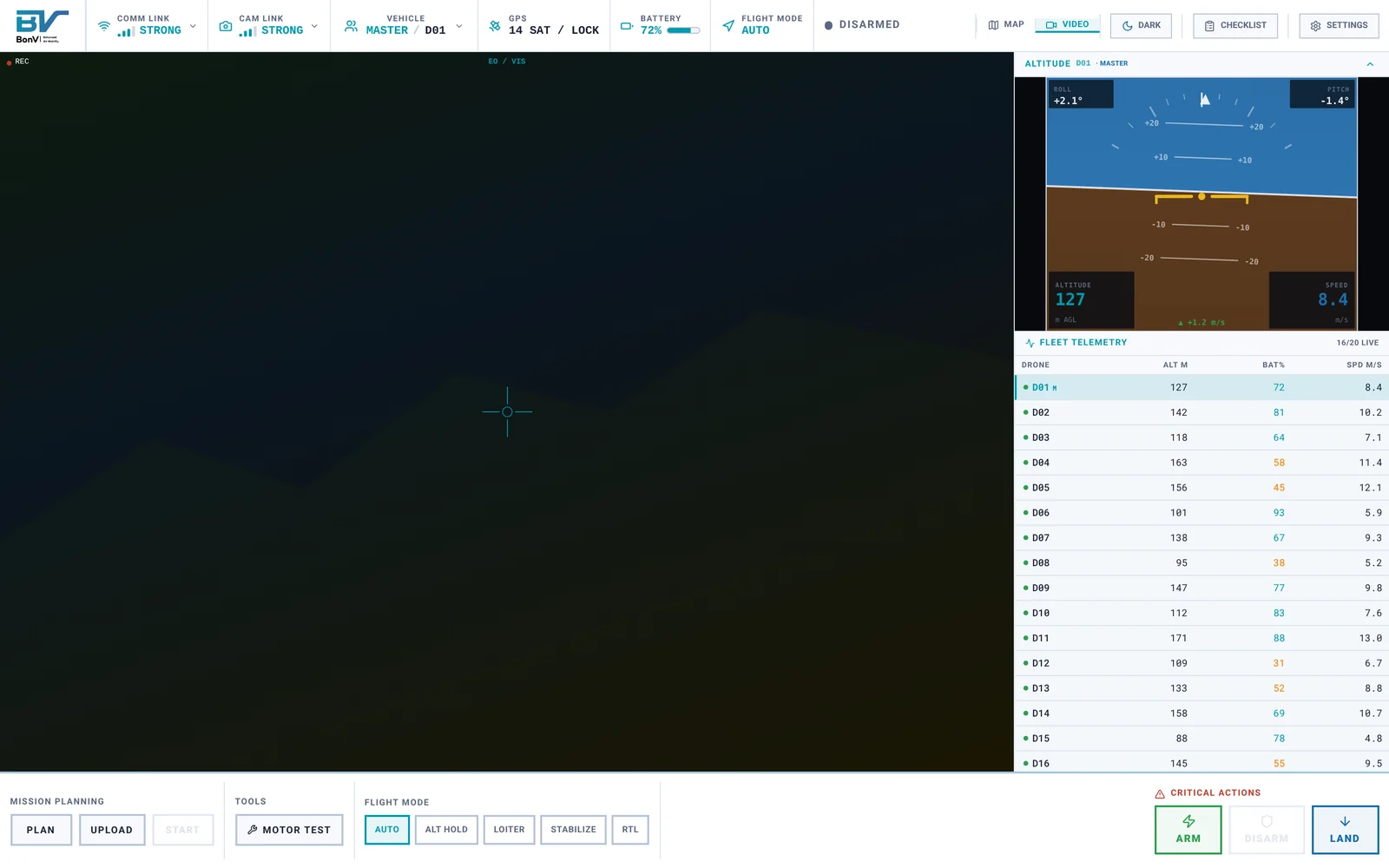Click the ARM button
1389x868 pixels.
click(x=1188, y=830)
